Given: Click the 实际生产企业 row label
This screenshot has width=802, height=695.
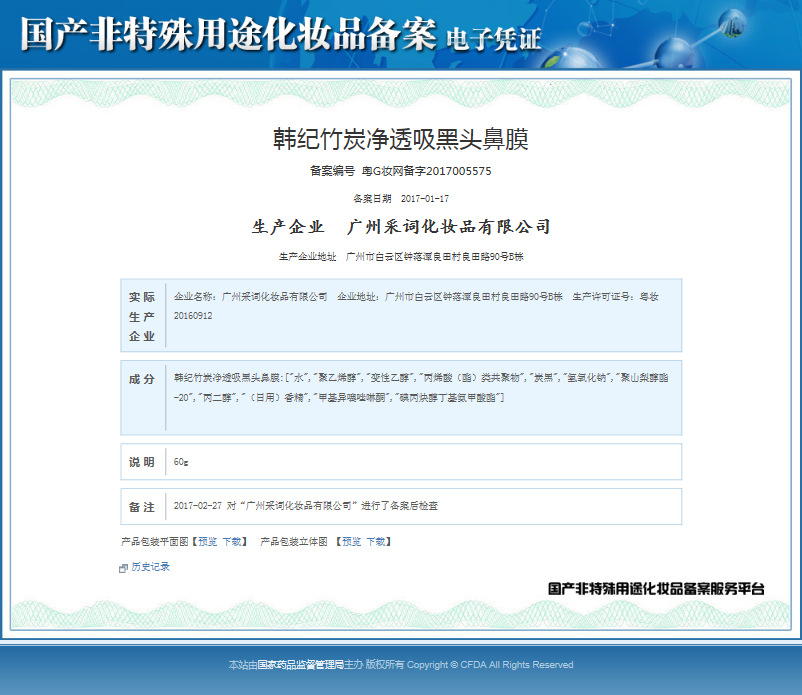Looking at the screenshot, I should coord(142,317).
